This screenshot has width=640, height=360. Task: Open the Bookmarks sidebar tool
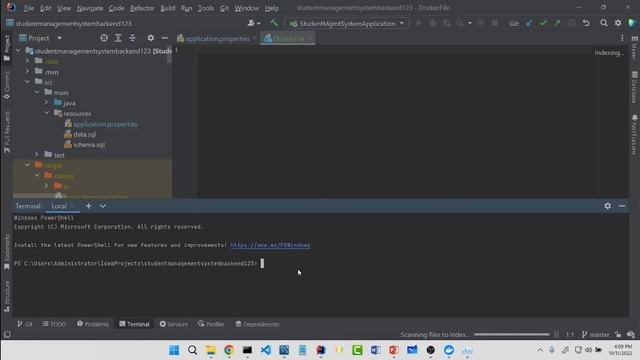point(7,252)
